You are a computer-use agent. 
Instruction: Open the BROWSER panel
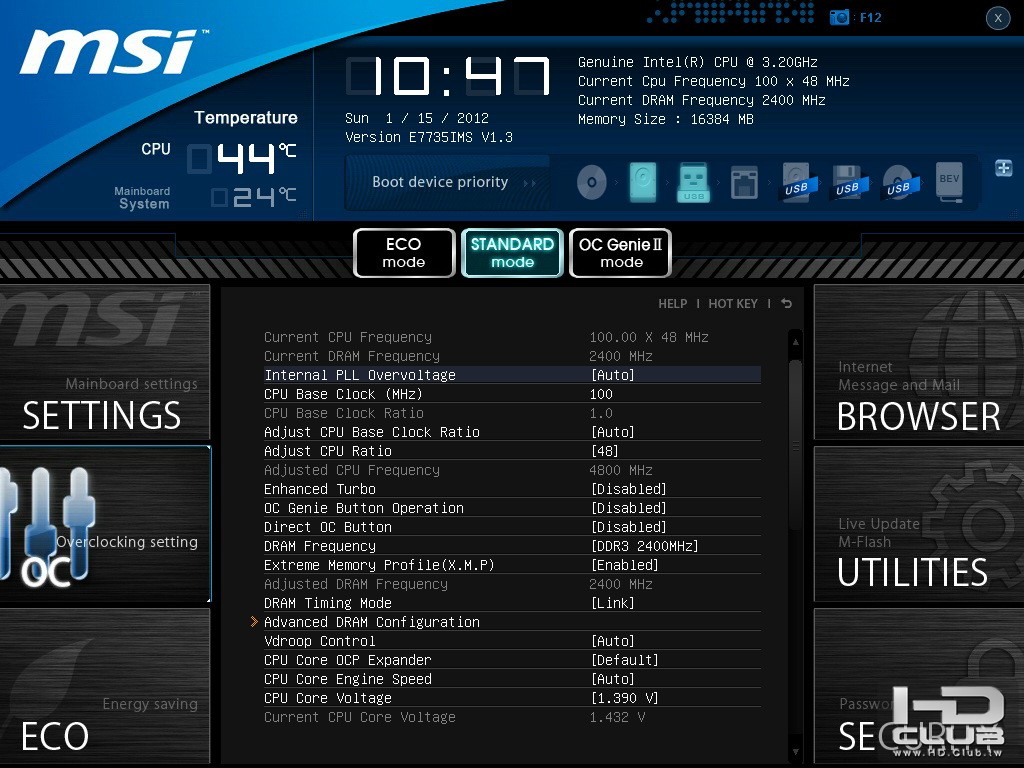(919, 362)
